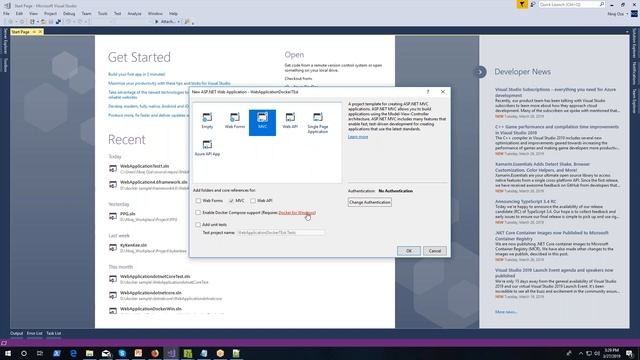Click OK in the ASP.NET dialog
The image size is (640, 360).
(x=409, y=251)
